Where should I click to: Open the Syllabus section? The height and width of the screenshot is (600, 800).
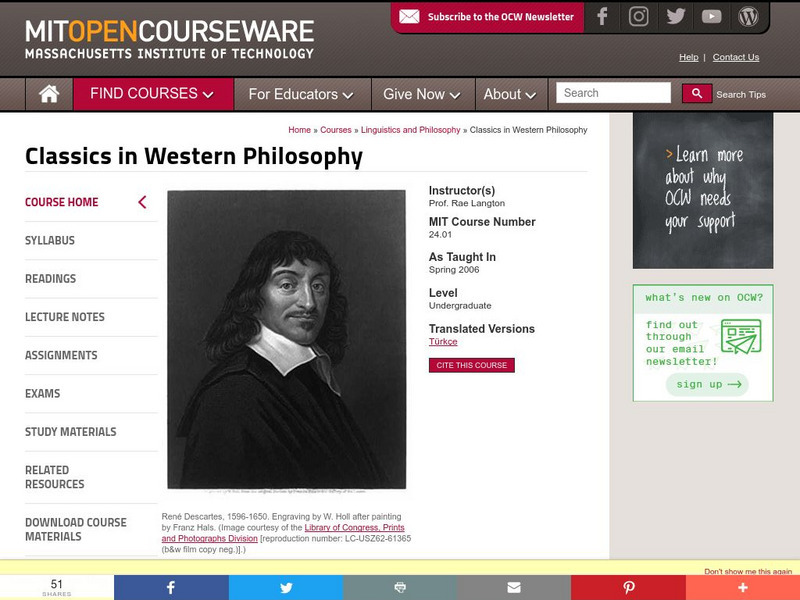pyautogui.click(x=50, y=240)
